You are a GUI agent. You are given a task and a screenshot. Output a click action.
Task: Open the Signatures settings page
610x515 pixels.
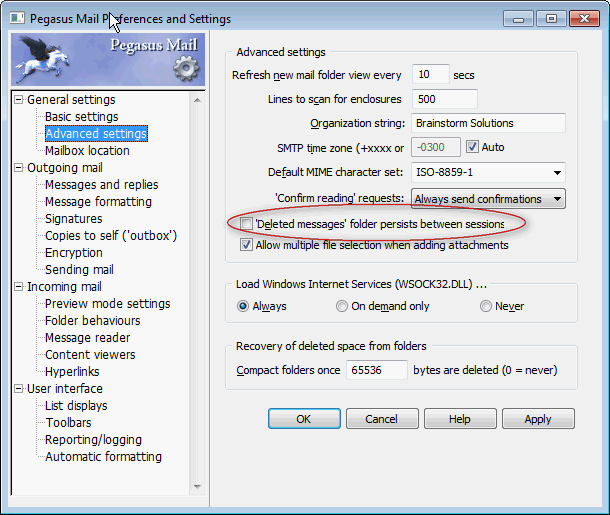coord(73,219)
